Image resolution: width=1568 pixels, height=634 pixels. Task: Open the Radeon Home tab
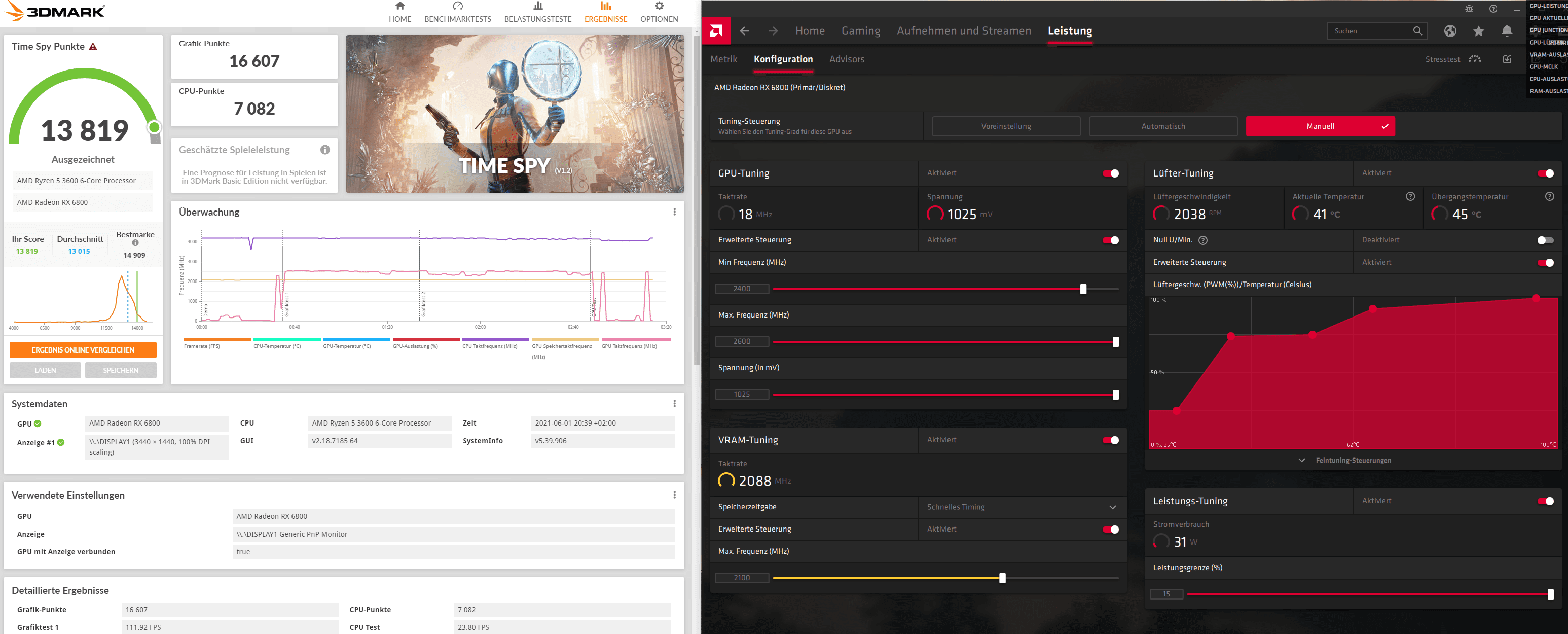pyautogui.click(x=810, y=31)
